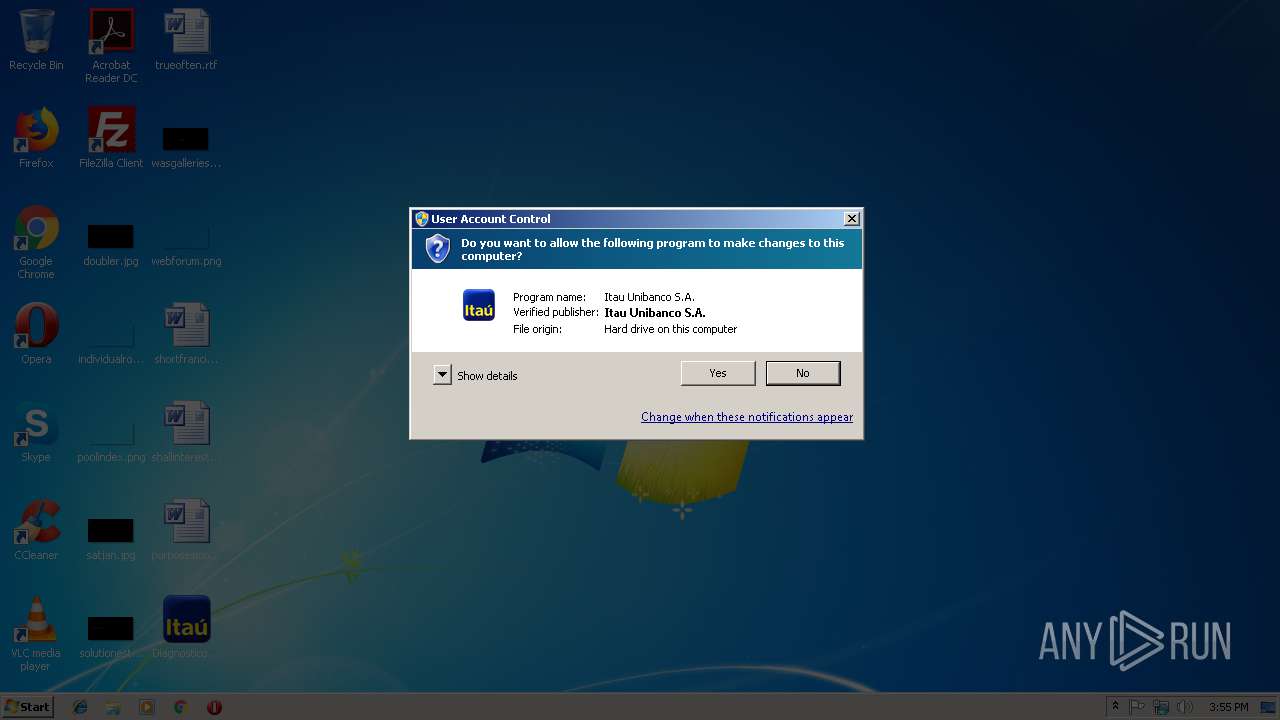Select shallinterest document on desktop

click(x=186, y=432)
